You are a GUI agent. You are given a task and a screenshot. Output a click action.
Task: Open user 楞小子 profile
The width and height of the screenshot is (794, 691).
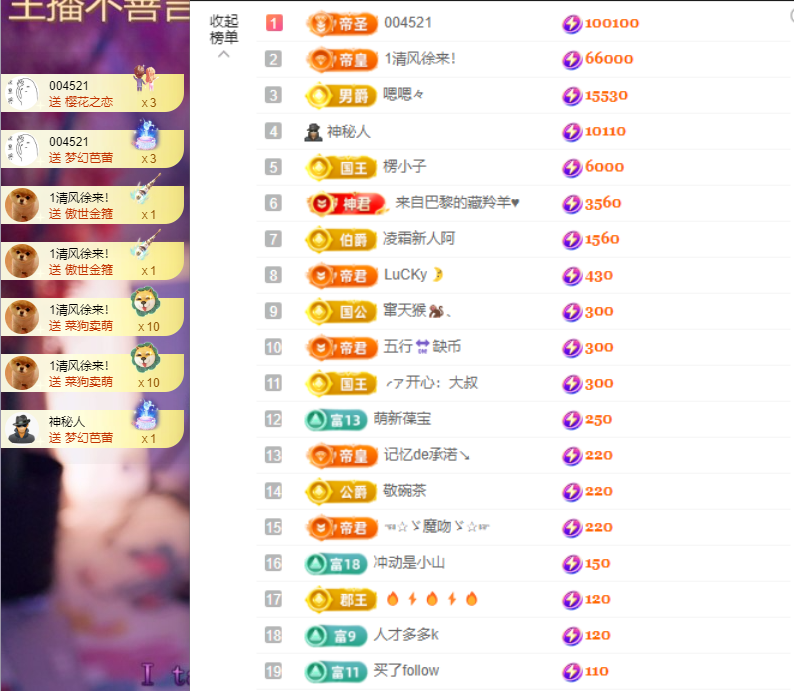405,167
